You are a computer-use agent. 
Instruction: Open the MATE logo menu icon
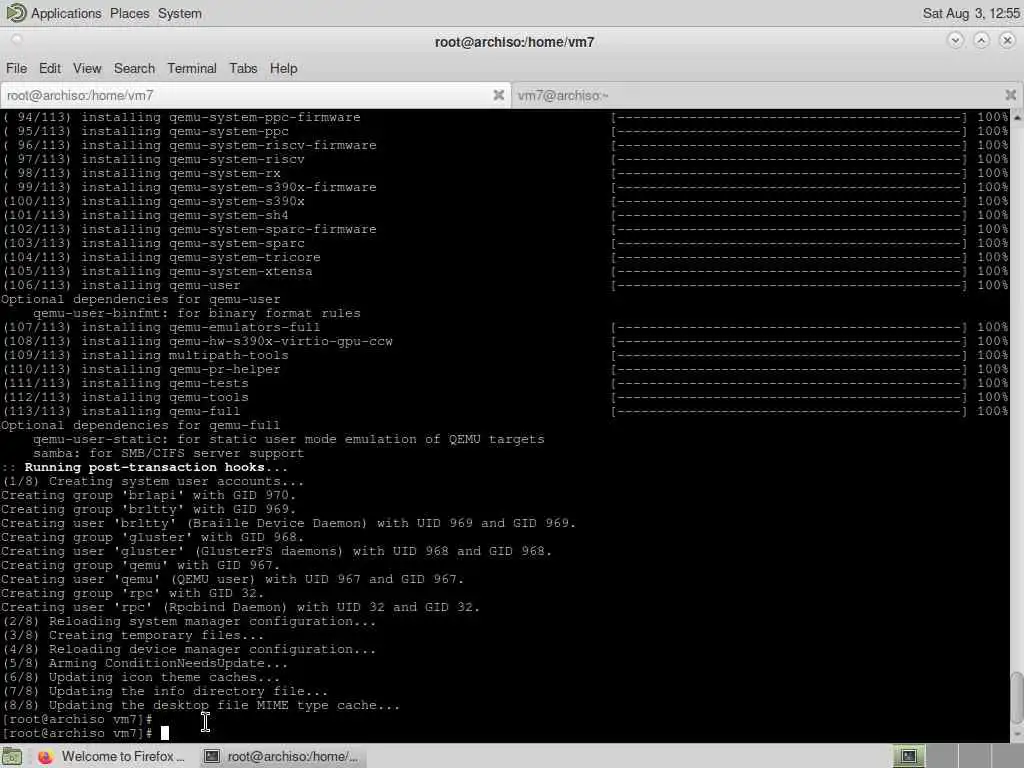[15, 12]
